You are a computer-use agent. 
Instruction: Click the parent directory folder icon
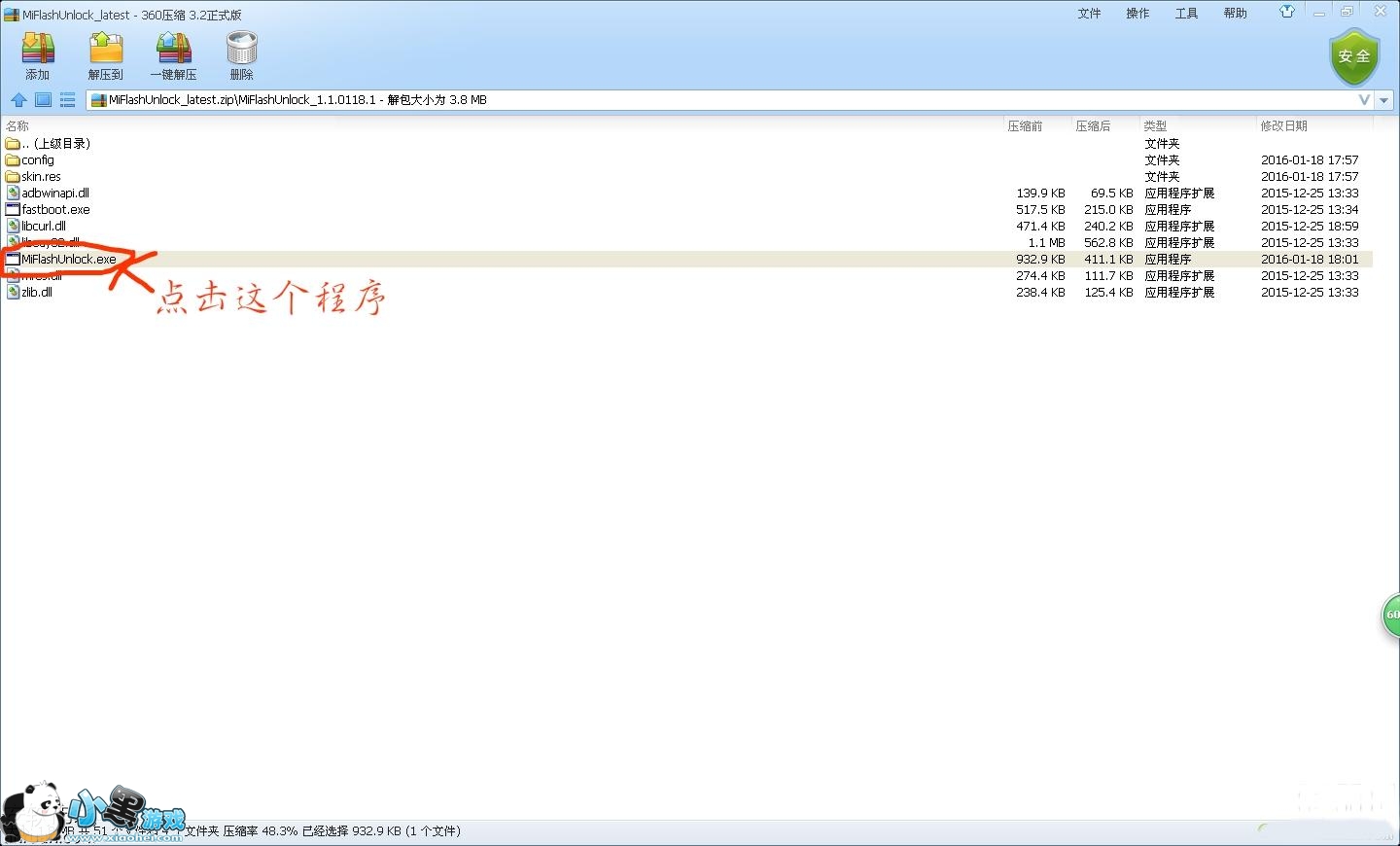tap(13, 144)
